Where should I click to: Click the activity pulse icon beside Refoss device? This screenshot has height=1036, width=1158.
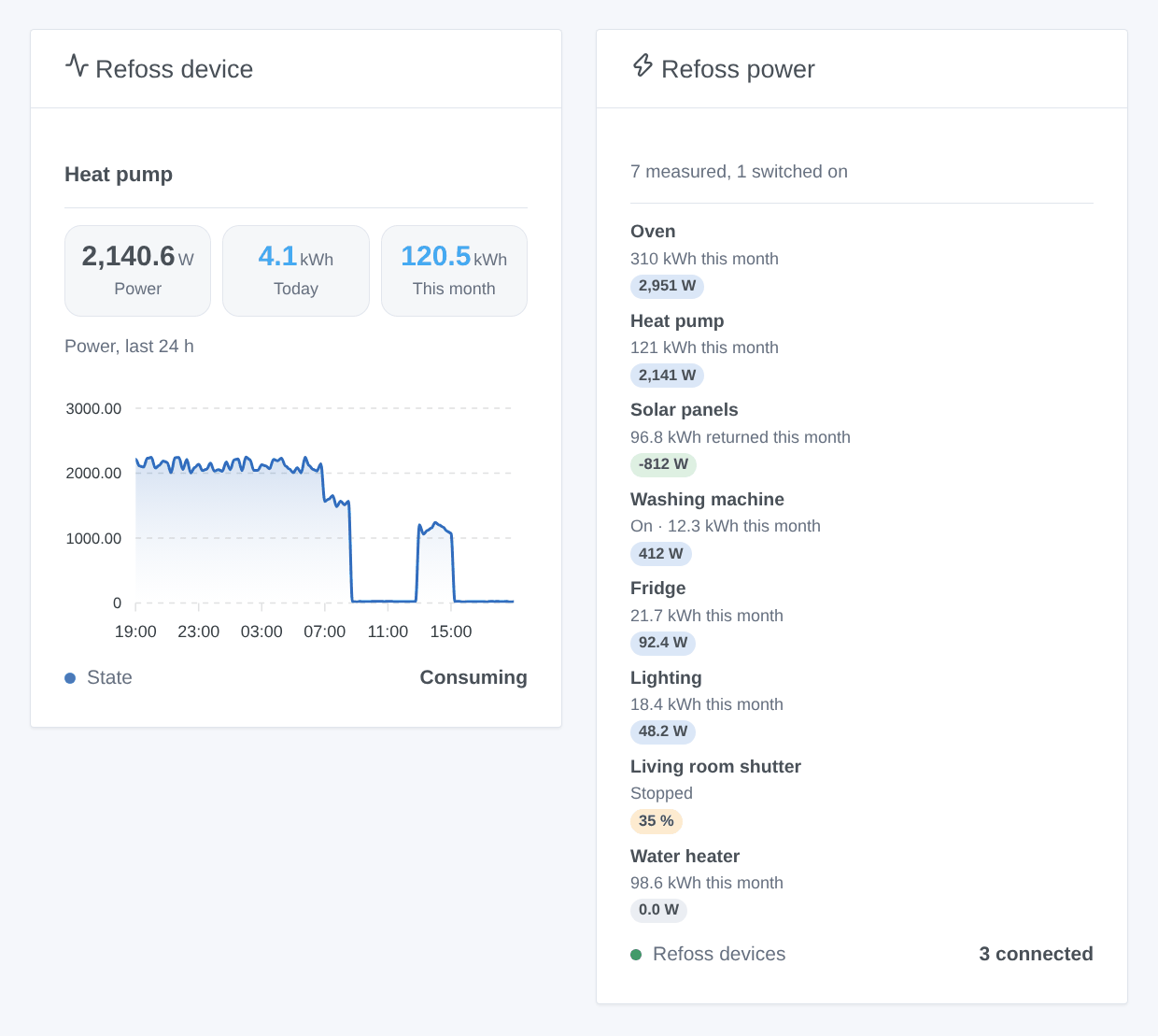77,66
